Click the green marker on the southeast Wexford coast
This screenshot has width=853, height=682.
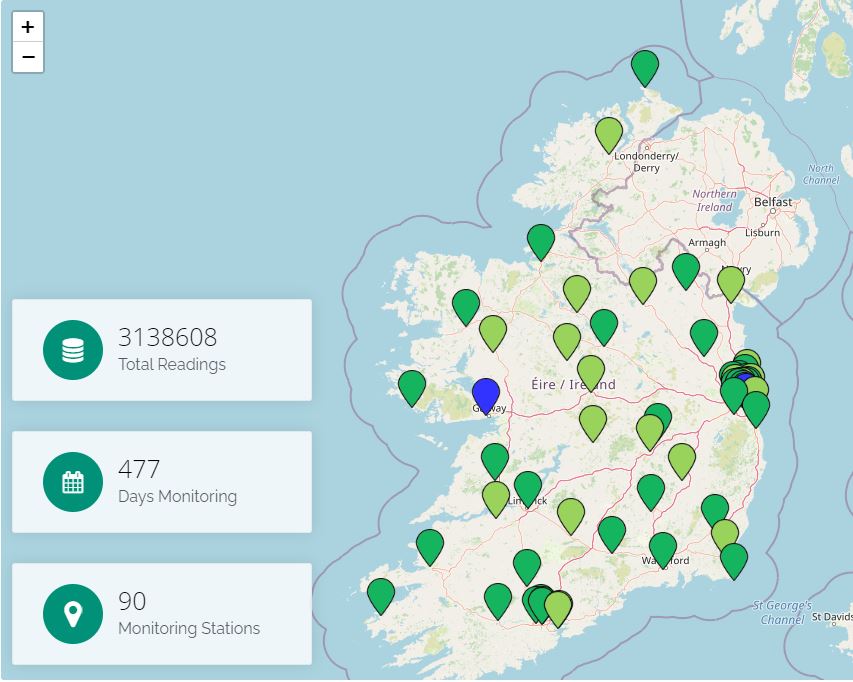[734, 558]
